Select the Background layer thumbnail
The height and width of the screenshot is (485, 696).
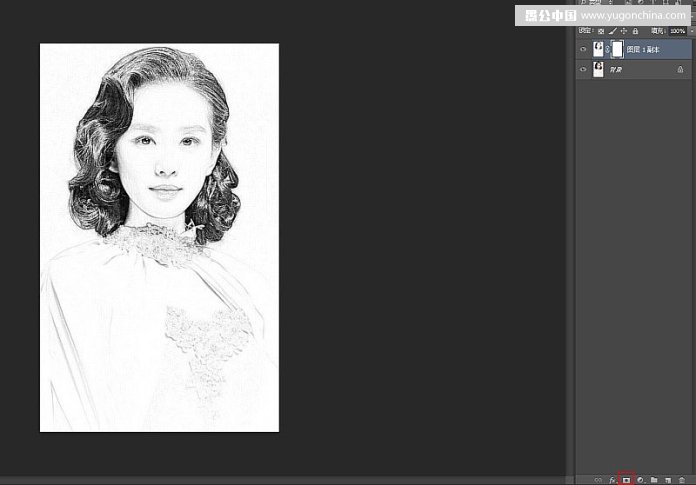[x=598, y=69]
